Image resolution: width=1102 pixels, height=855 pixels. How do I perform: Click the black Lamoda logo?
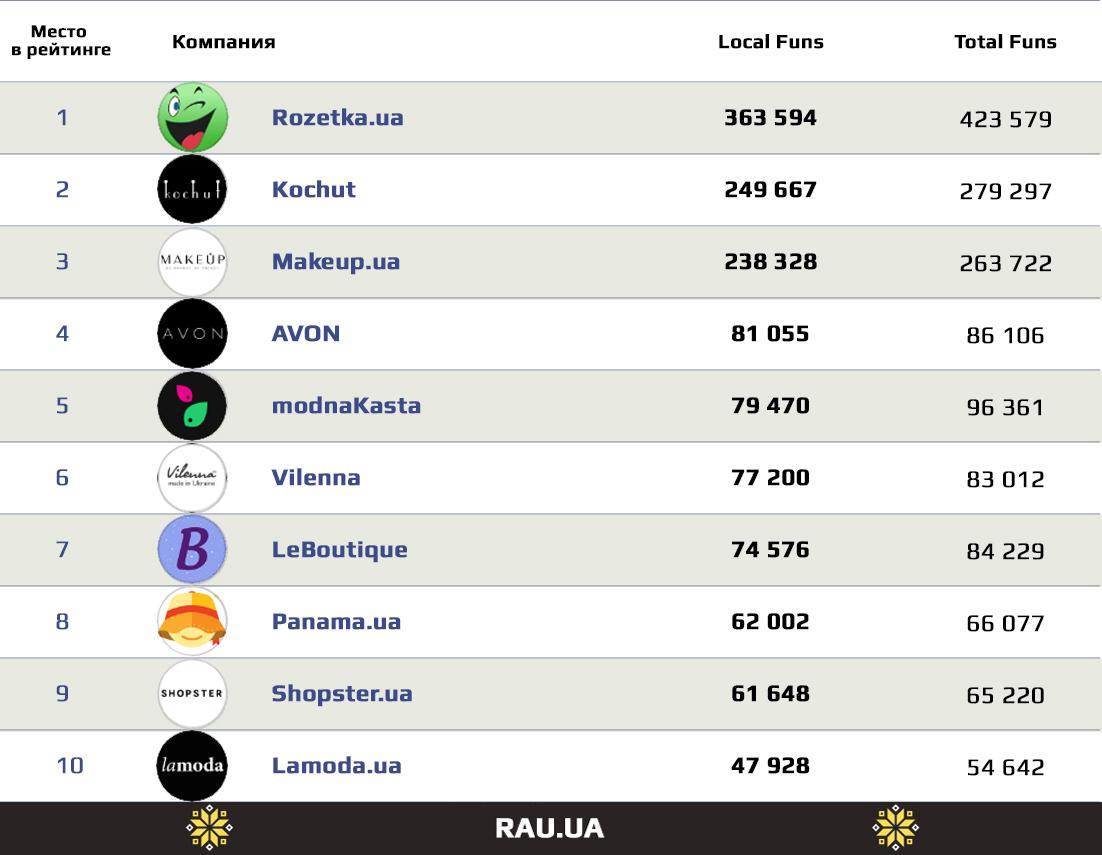coord(193,765)
